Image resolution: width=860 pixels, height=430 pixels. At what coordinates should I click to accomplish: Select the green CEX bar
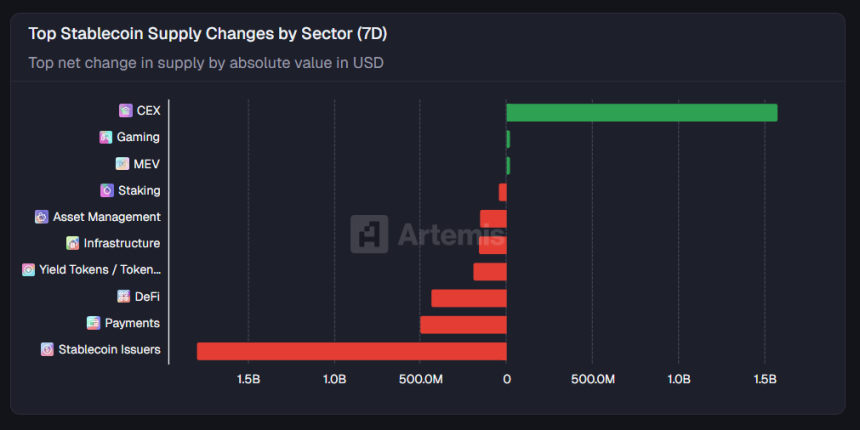point(641,112)
